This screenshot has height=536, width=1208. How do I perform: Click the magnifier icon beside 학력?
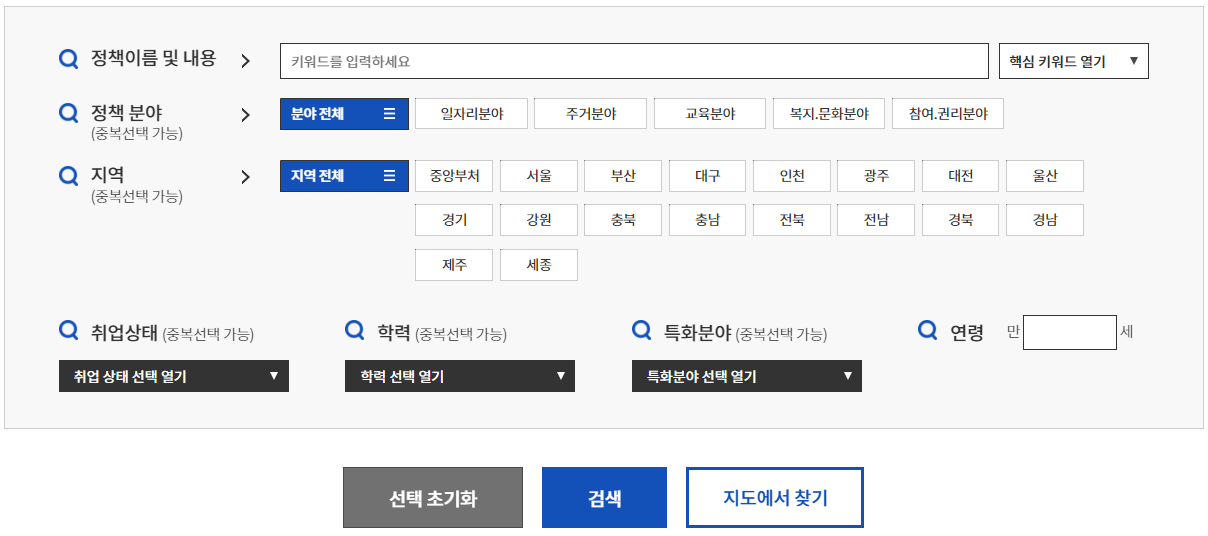pos(355,331)
